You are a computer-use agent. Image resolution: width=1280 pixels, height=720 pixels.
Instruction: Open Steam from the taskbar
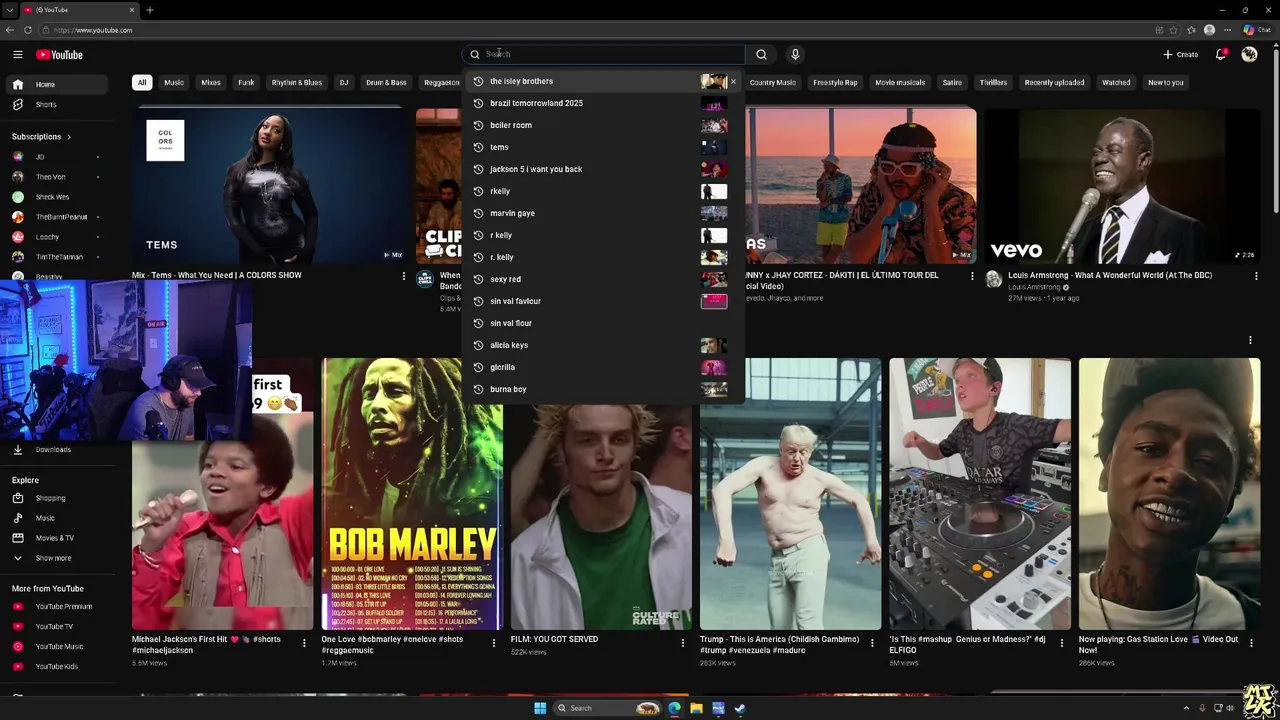740,708
